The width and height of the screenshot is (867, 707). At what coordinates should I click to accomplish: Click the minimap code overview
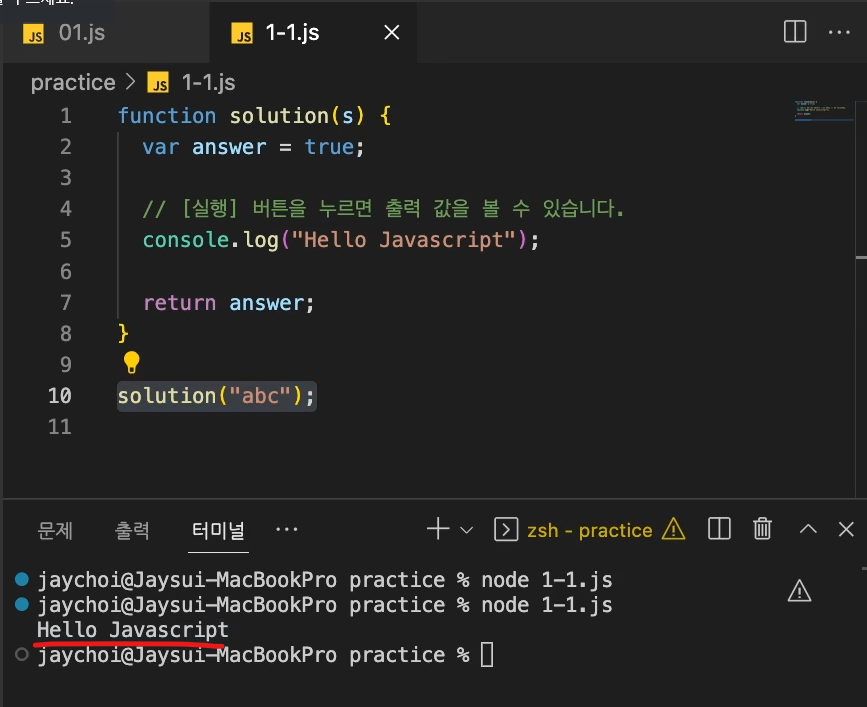pyautogui.click(x=823, y=111)
